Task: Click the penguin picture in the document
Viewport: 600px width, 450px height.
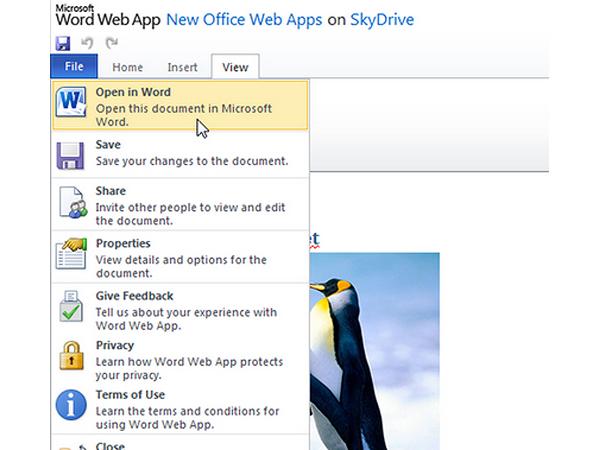Action: point(374,351)
